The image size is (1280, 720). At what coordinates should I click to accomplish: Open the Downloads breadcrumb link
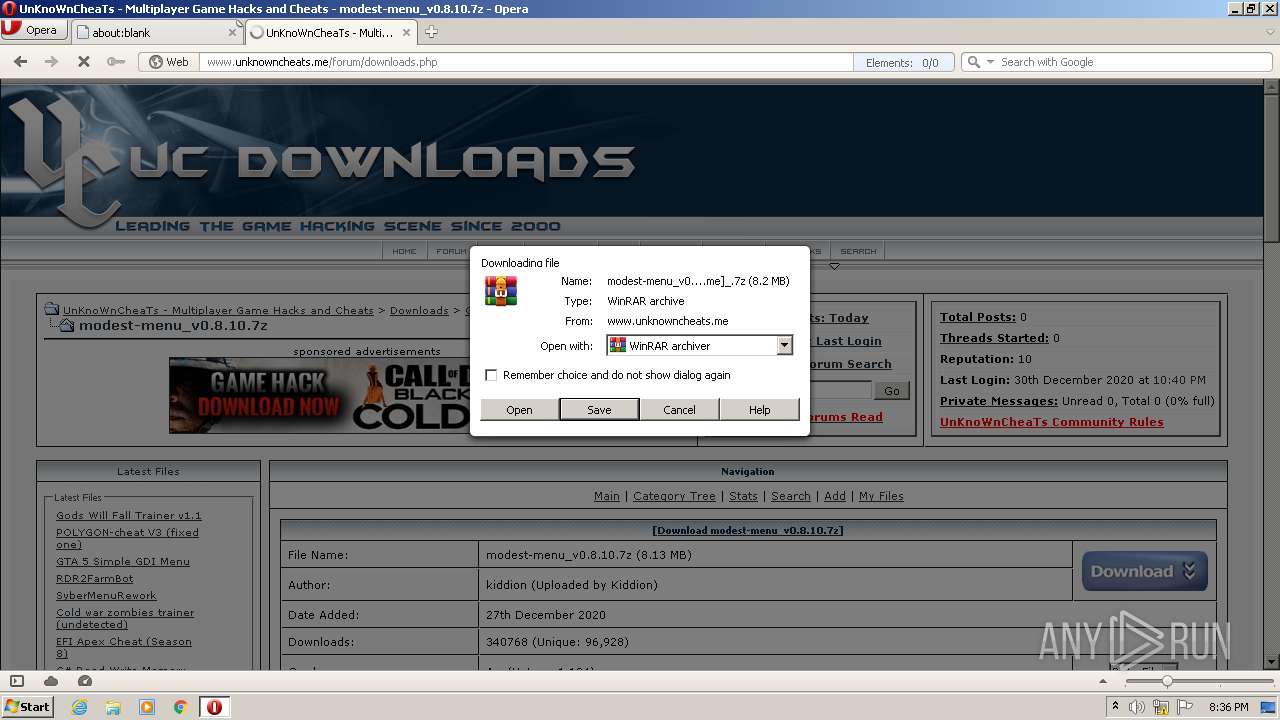[x=419, y=310]
